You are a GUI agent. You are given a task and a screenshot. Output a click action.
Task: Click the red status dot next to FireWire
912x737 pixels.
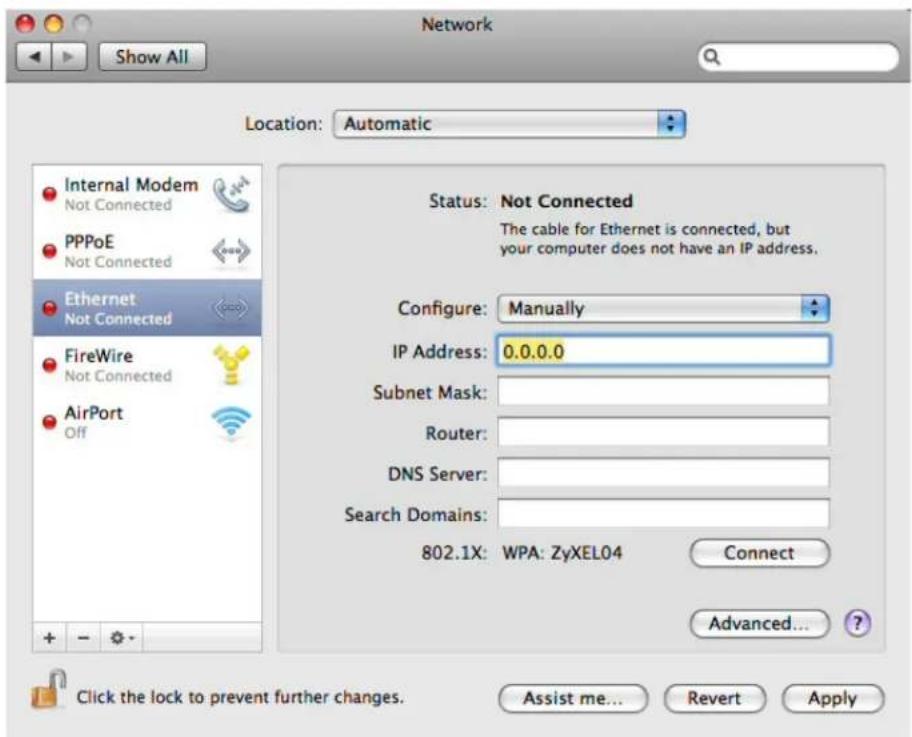pos(50,365)
